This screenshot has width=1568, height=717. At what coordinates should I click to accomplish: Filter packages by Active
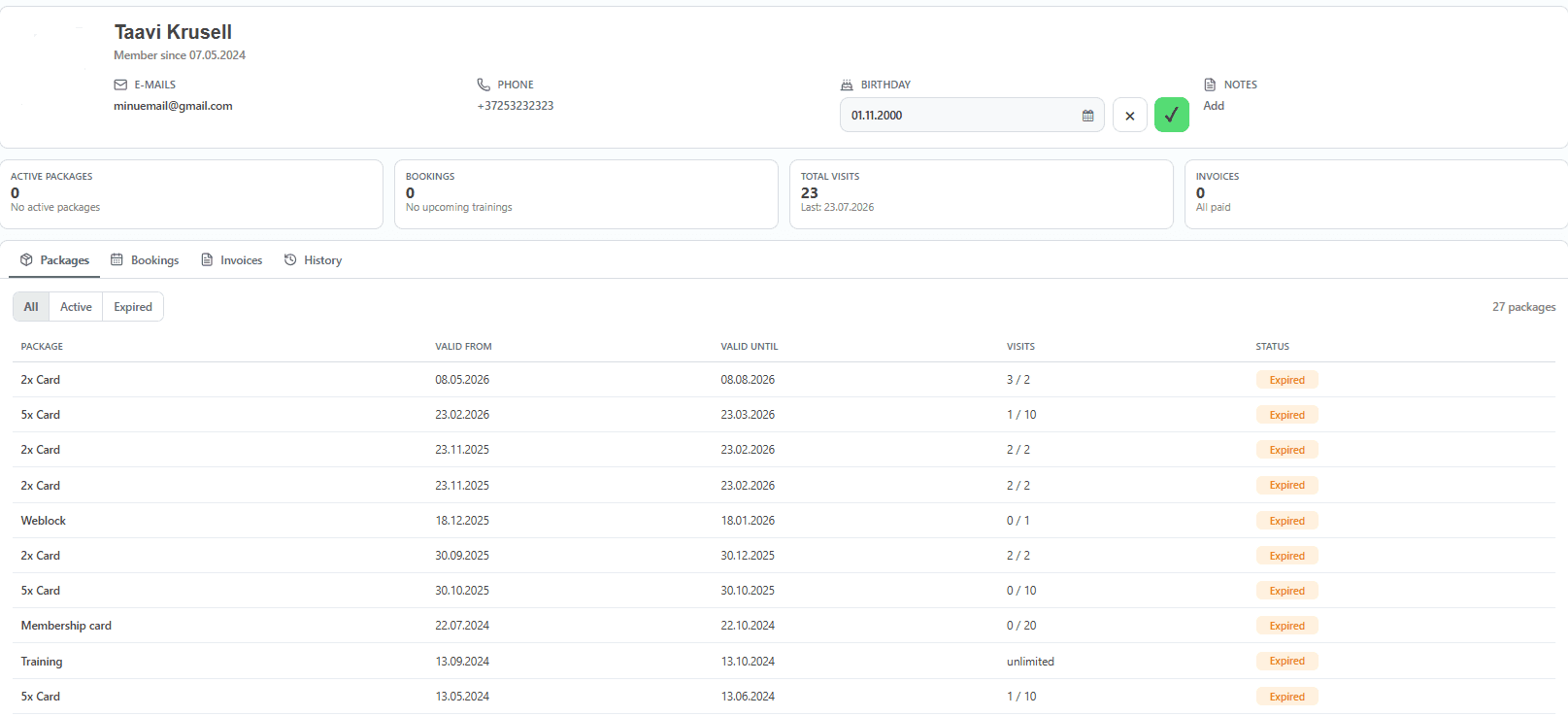76,307
